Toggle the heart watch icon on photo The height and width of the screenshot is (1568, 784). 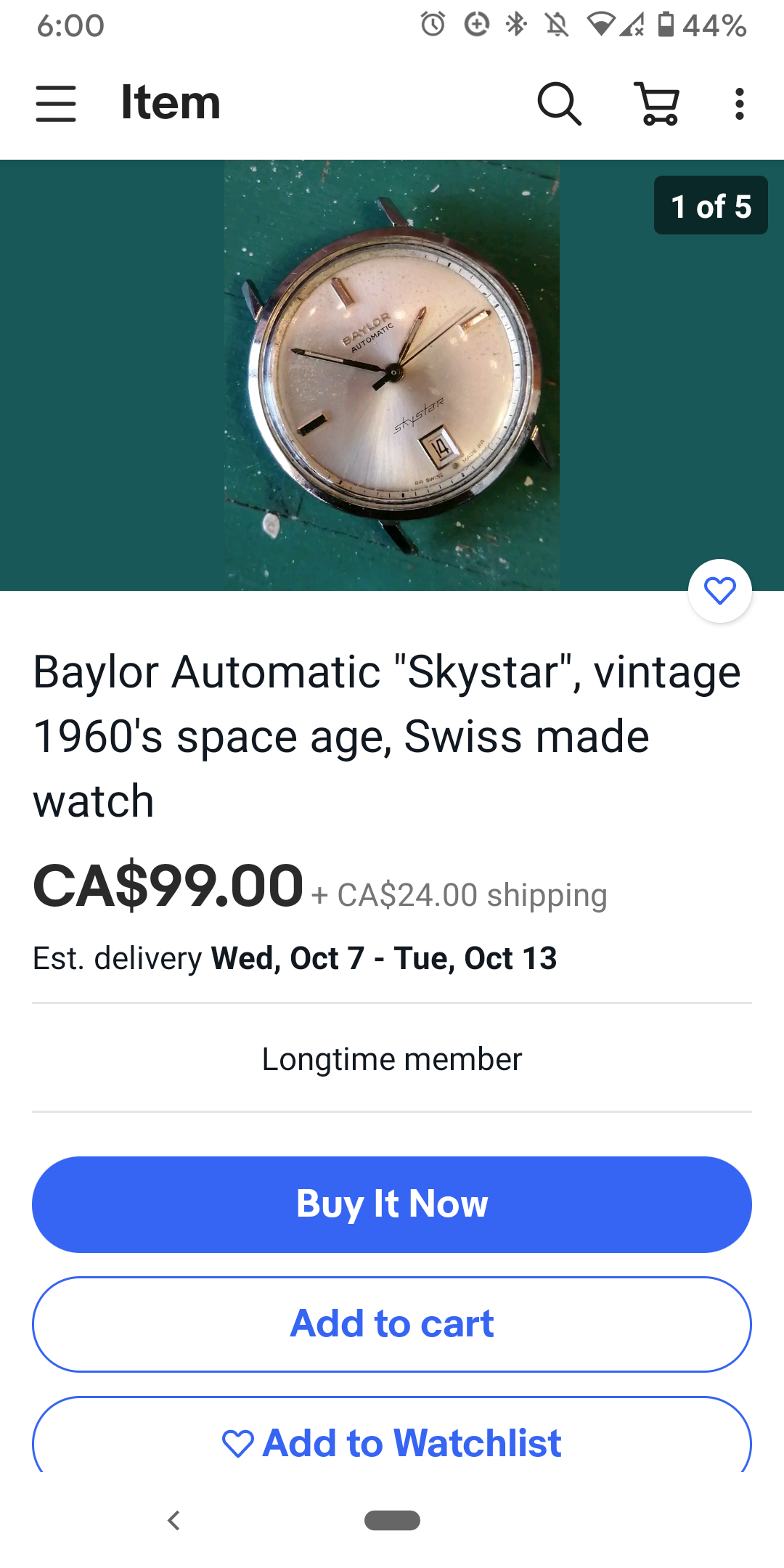click(x=719, y=591)
